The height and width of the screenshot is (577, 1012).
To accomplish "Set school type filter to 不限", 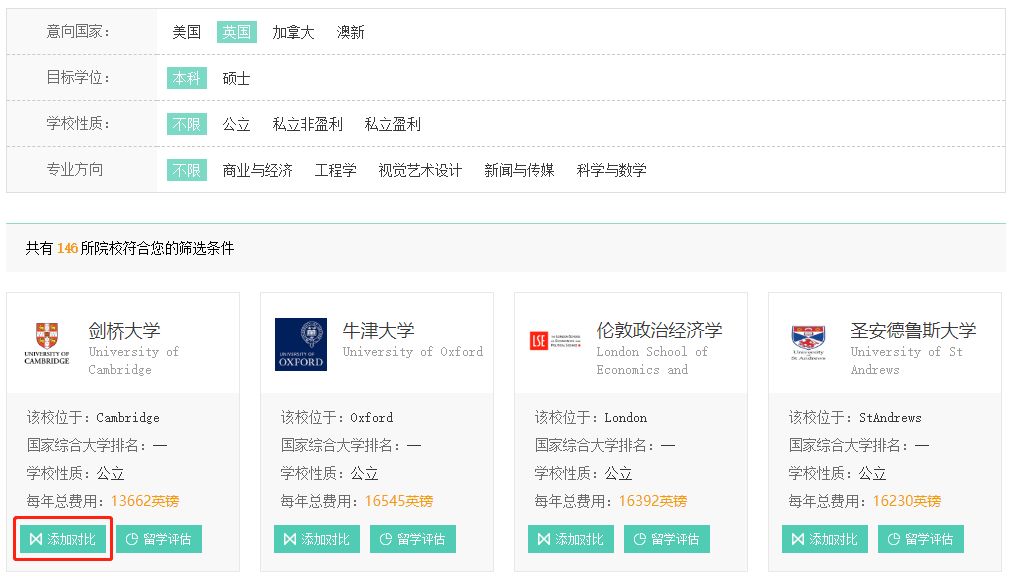I will click(187, 124).
